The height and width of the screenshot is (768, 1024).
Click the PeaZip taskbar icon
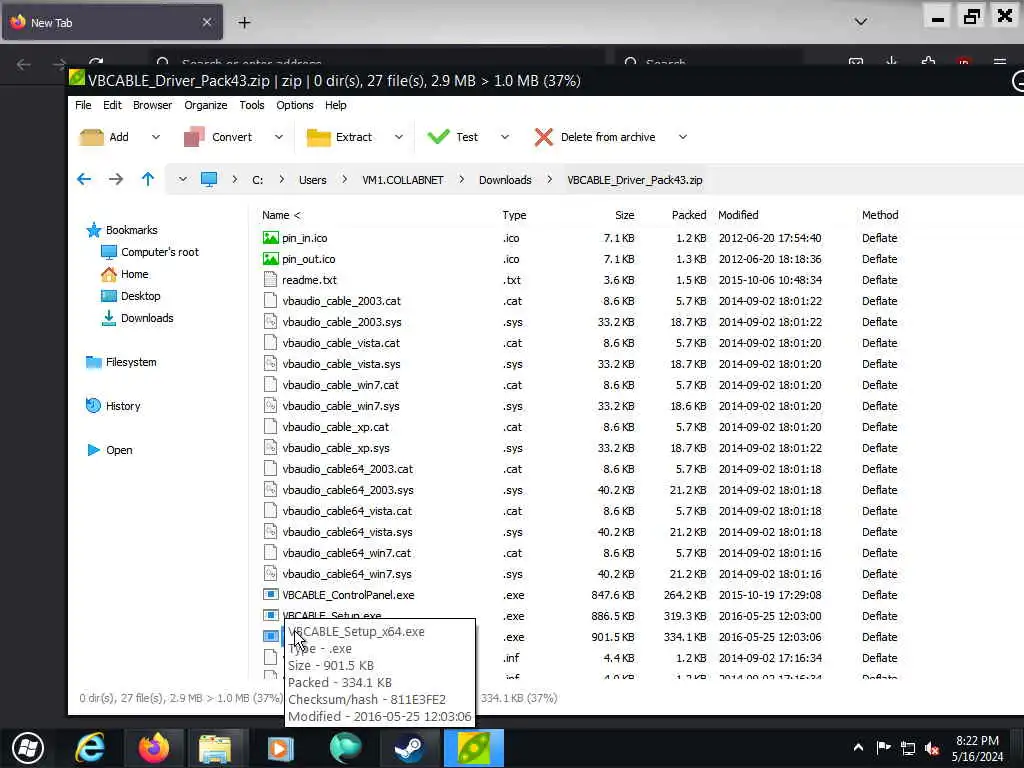click(474, 748)
